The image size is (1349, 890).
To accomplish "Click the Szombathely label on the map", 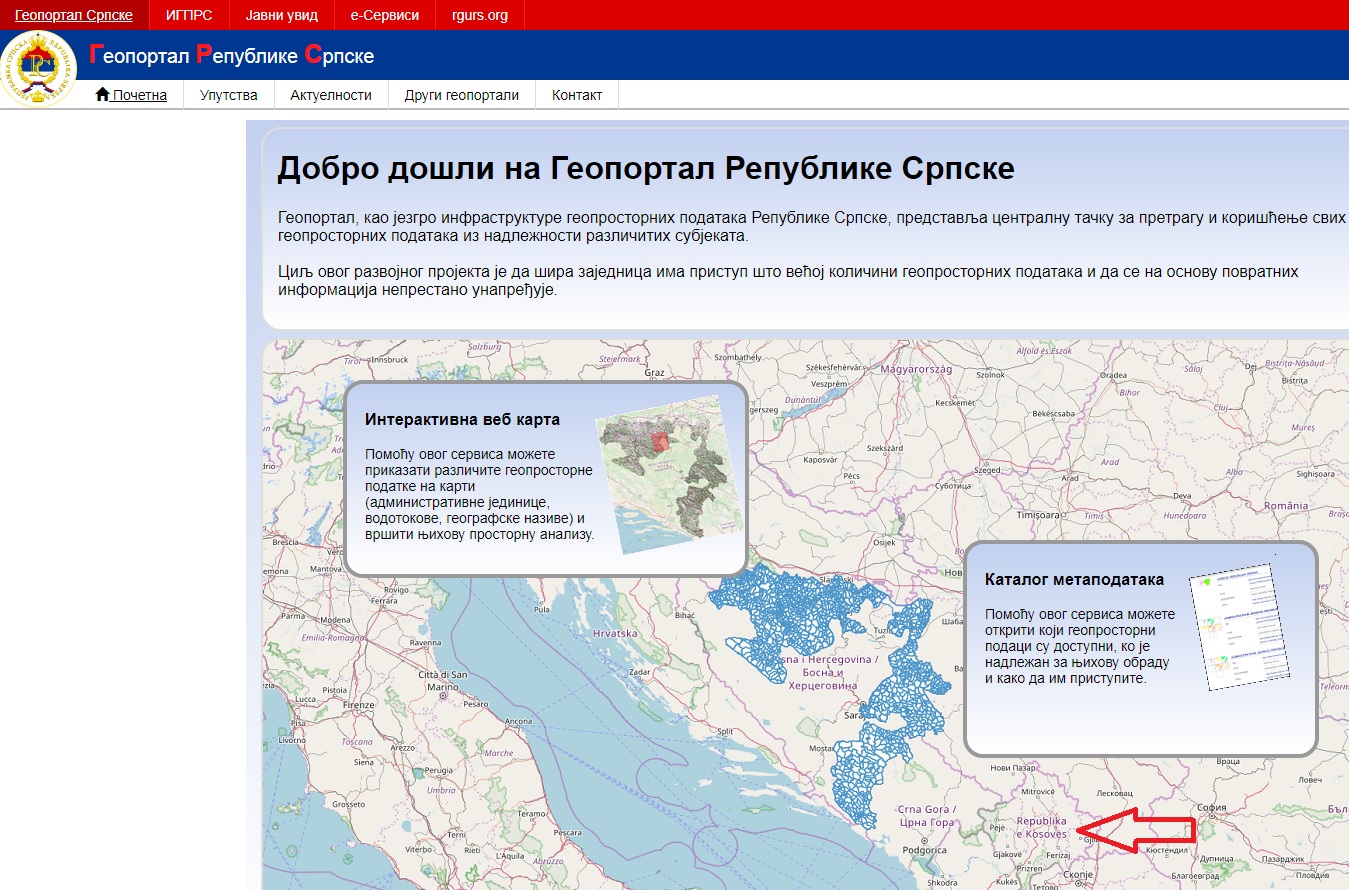I will 738,357.
